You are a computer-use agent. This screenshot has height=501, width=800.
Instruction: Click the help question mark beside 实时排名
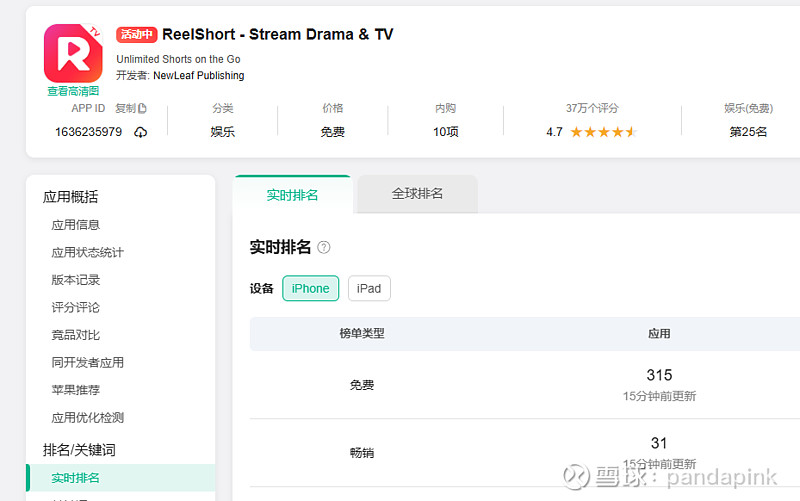(324, 247)
